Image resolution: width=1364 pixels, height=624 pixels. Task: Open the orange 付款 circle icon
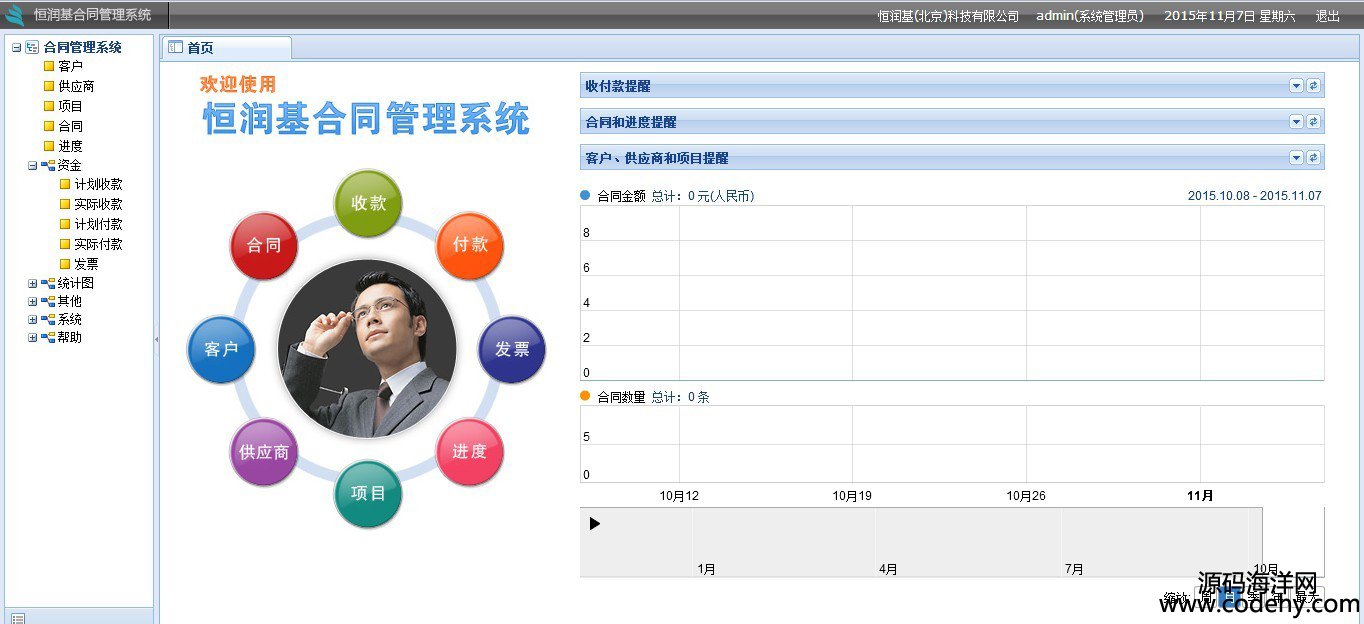click(x=470, y=245)
